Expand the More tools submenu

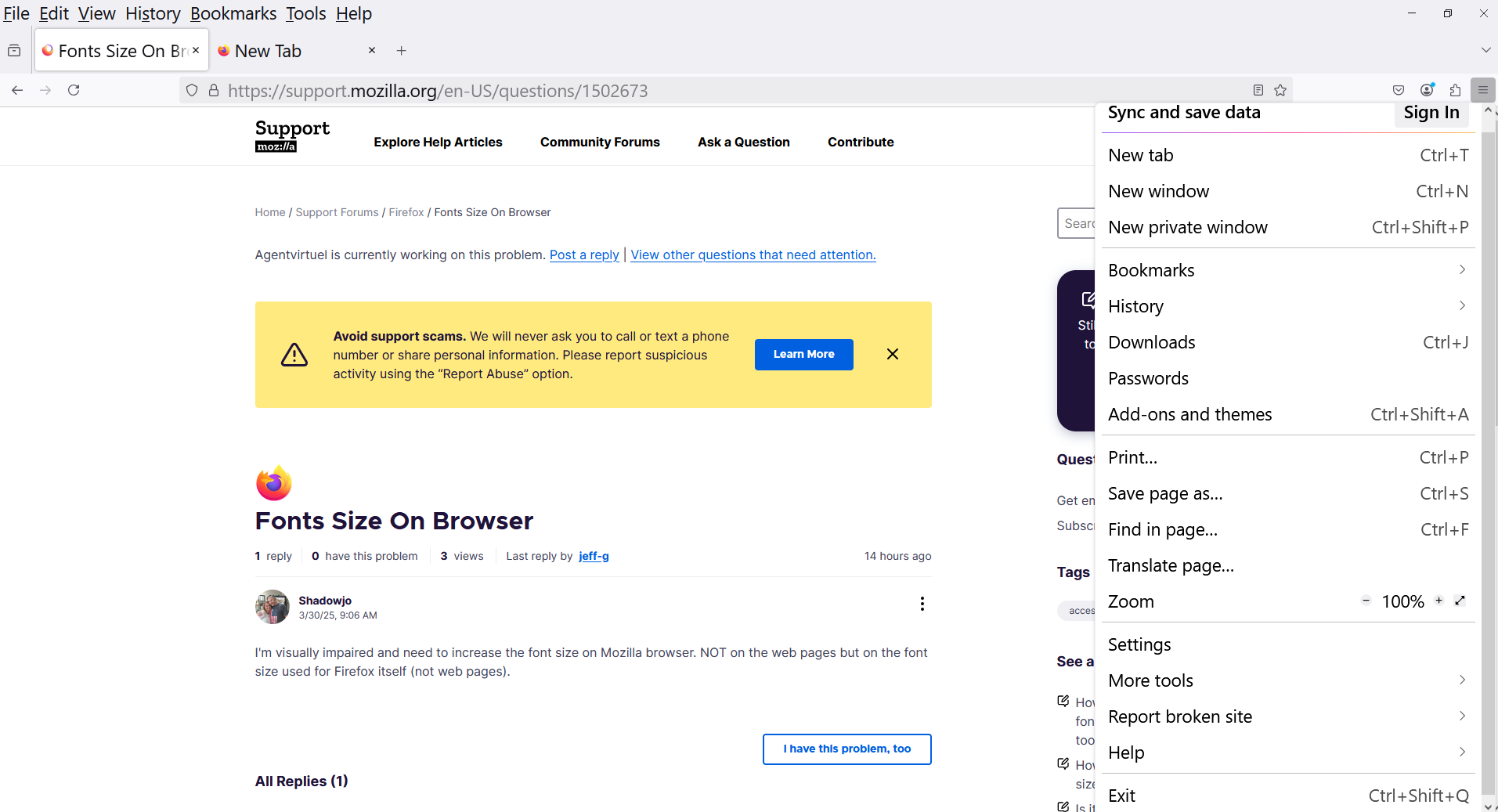(x=1287, y=680)
